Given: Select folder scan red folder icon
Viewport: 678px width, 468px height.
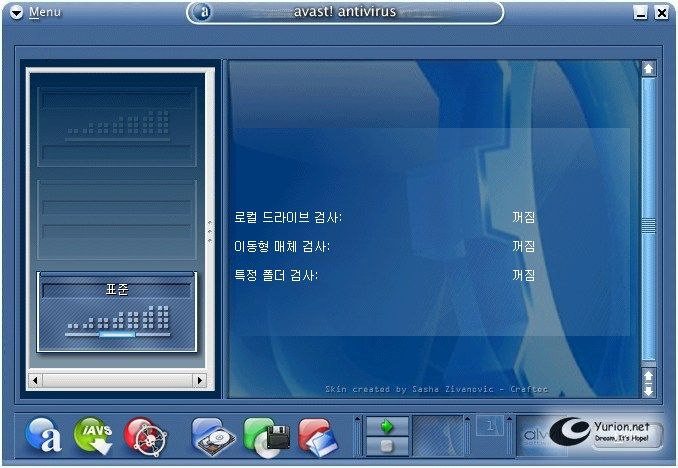Looking at the screenshot, I should pyautogui.click(x=318, y=437).
